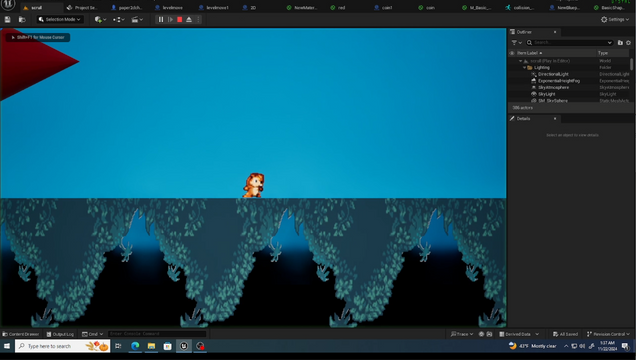Viewport: 636px width, 360px height.
Task: Open File Explorer from the taskbar
Action: coord(151,346)
